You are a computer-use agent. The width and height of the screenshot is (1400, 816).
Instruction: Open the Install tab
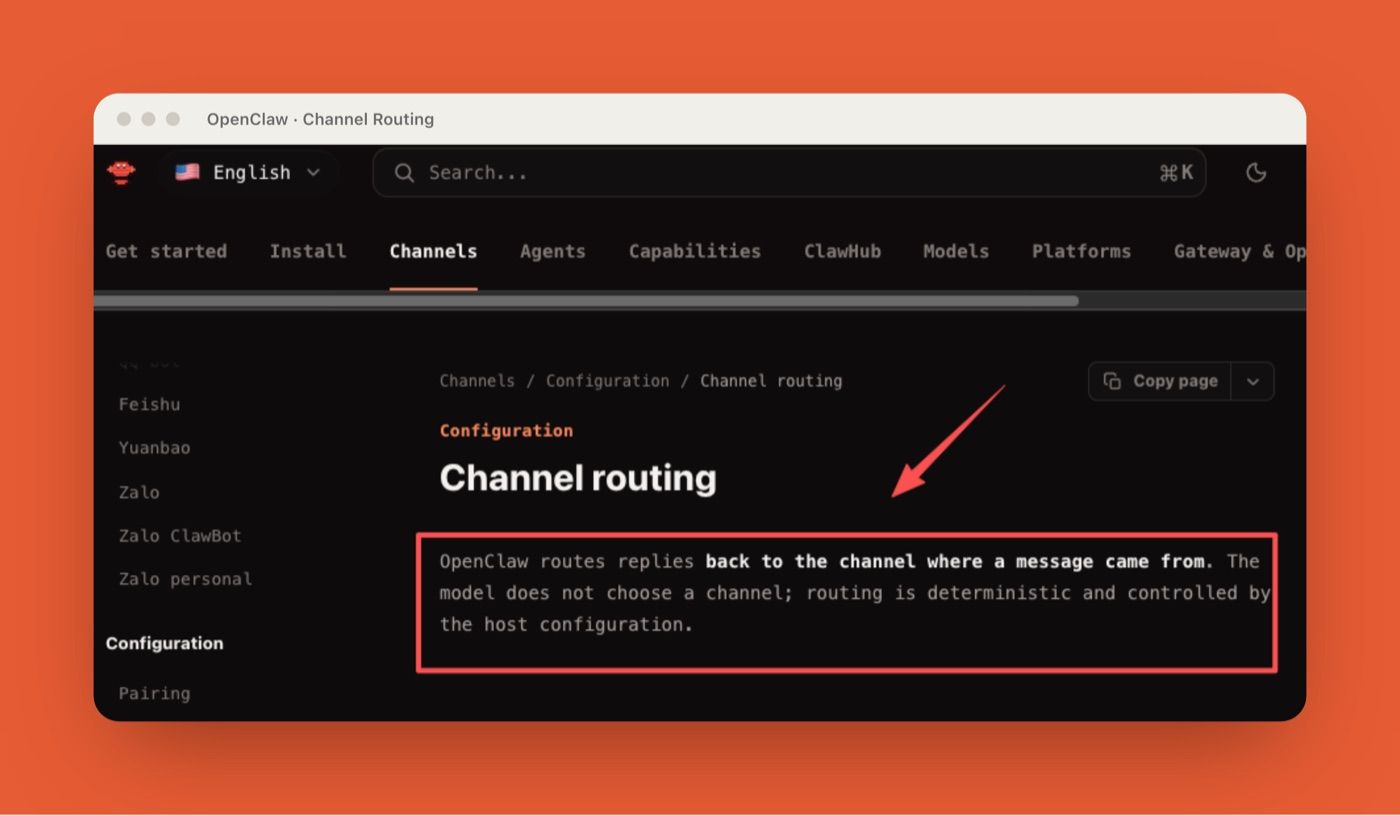tap(308, 251)
